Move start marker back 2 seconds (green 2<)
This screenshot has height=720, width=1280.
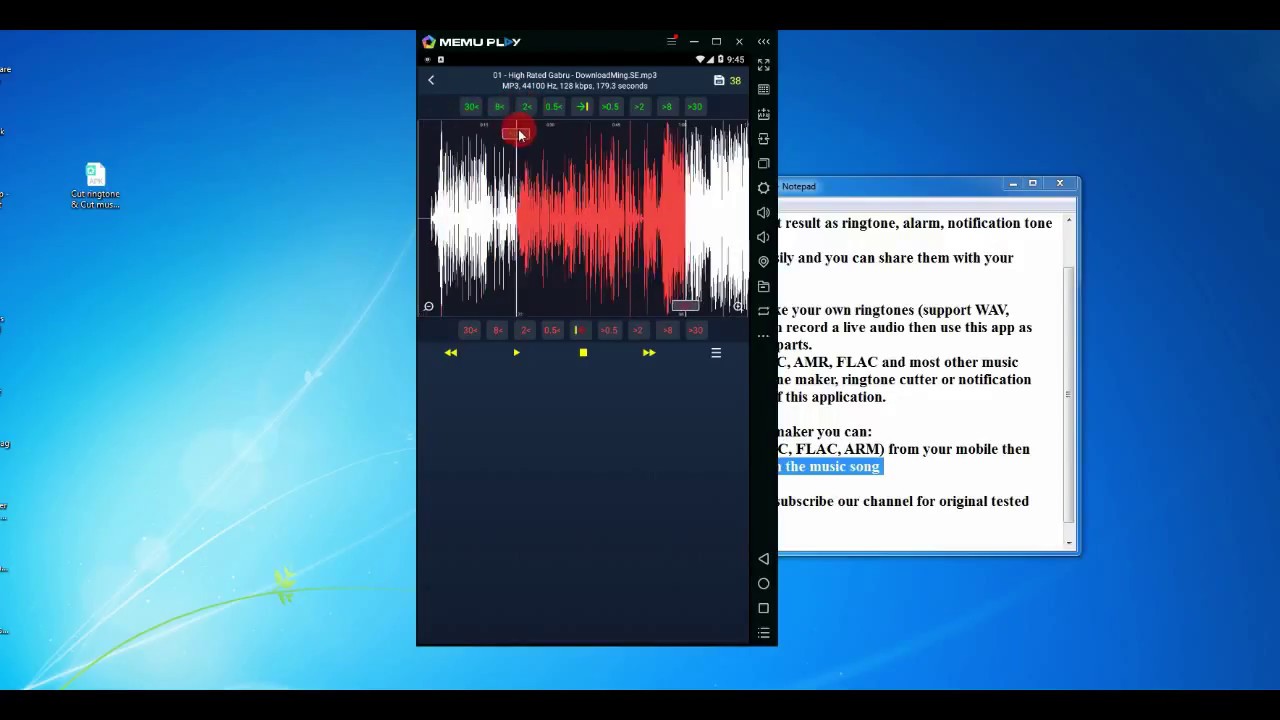(526, 107)
